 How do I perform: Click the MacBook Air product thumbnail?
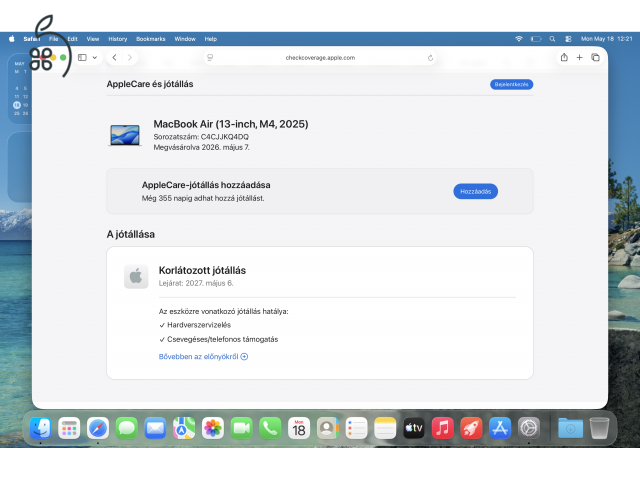[x=125, y=135]
